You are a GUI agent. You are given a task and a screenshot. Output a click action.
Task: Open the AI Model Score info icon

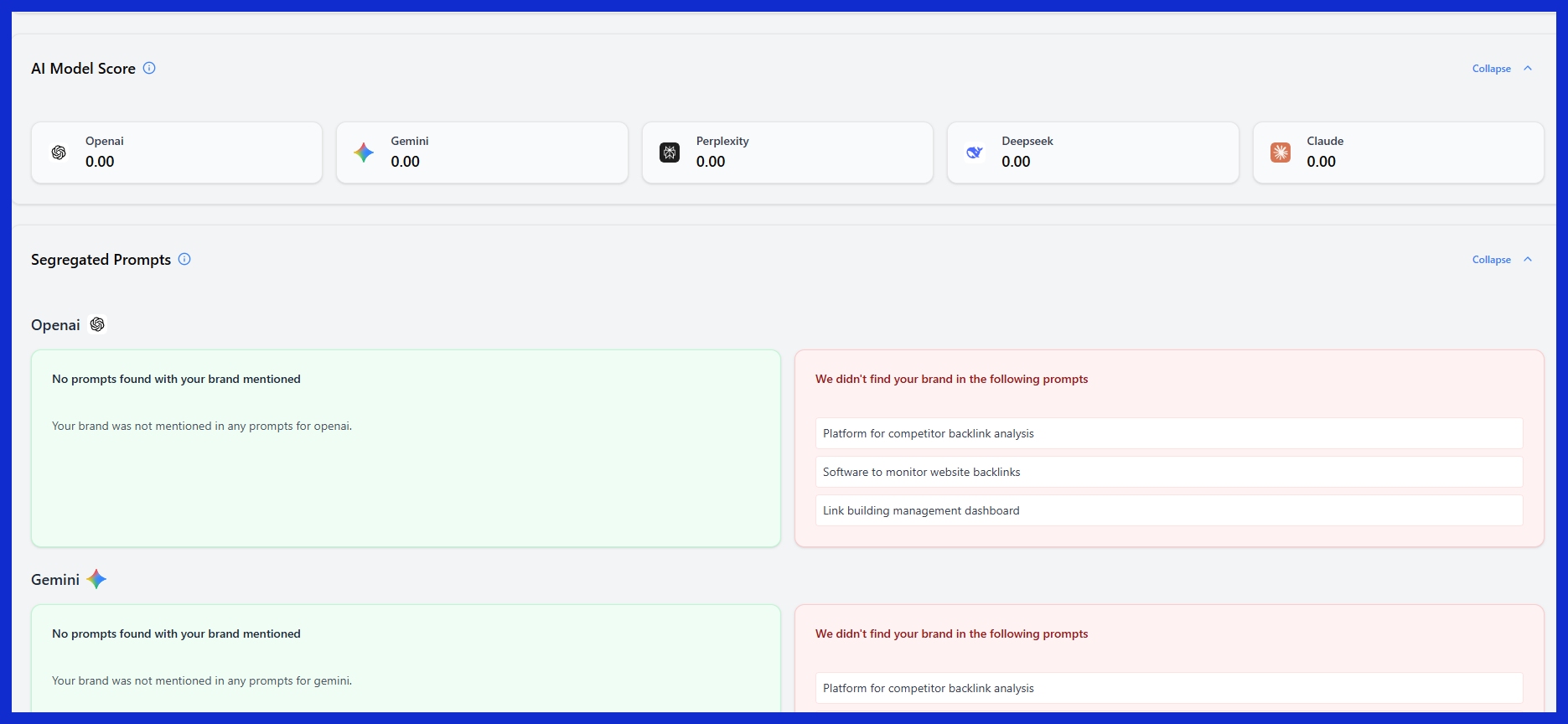pyautogui.click(x=149, y=69)
